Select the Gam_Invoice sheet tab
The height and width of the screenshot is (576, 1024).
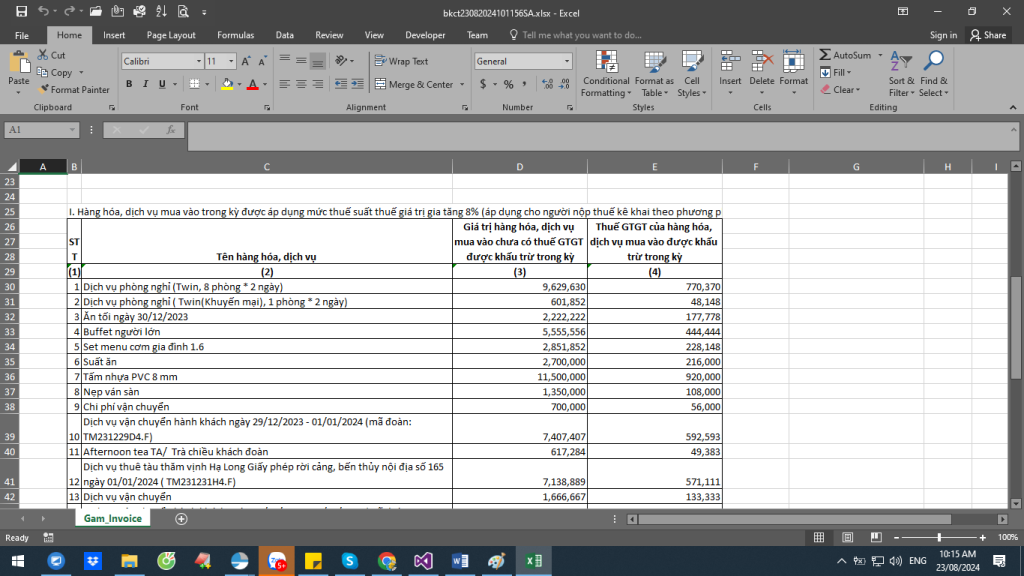point(112,519)
